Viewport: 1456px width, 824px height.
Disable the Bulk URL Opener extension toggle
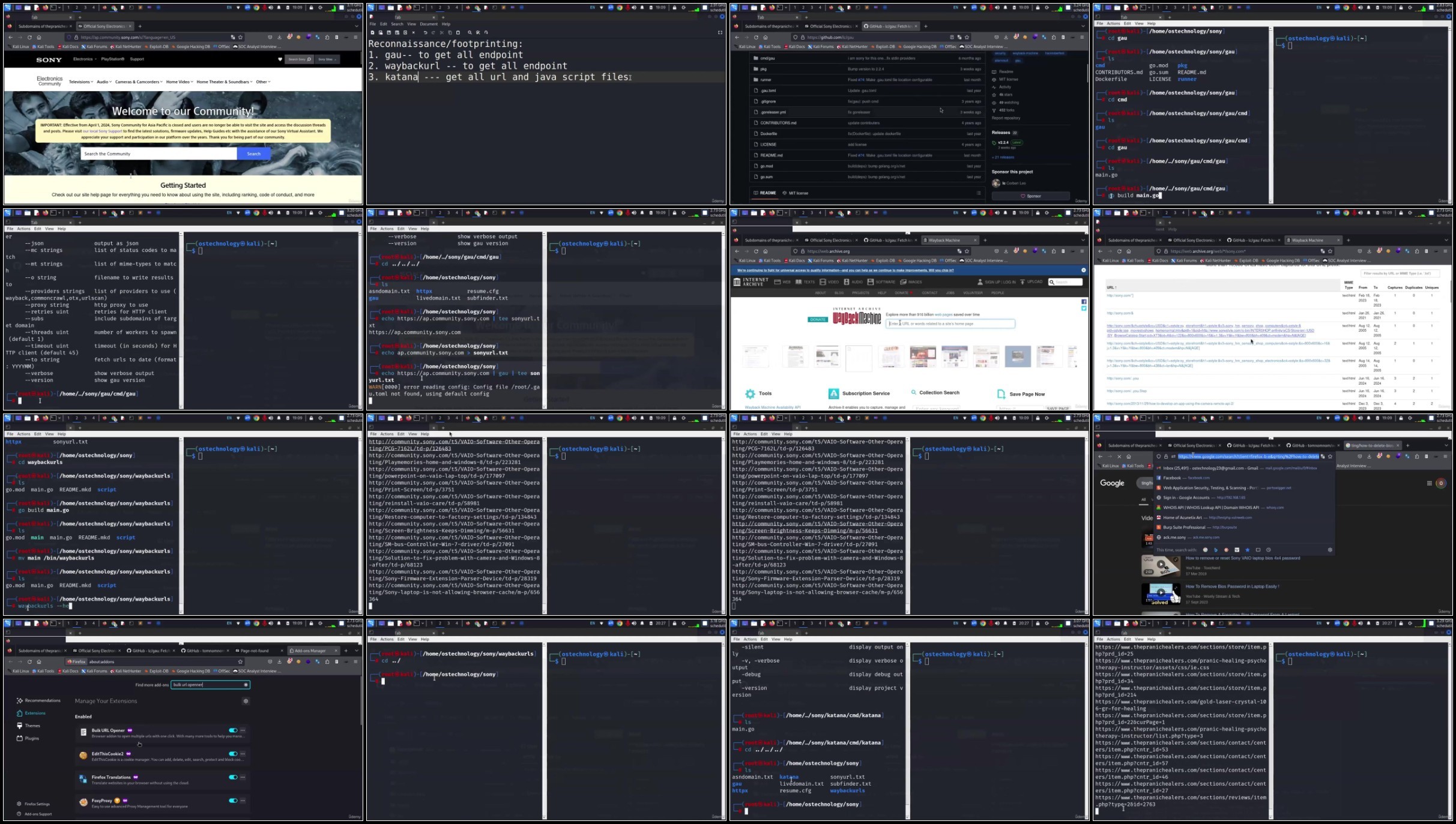233,730
